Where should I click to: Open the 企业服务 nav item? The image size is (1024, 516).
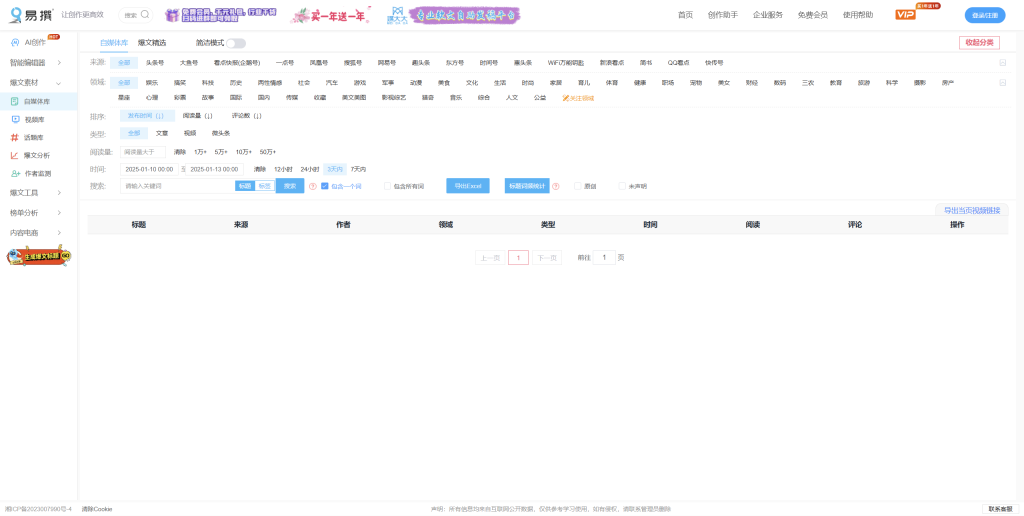[767, 14]
